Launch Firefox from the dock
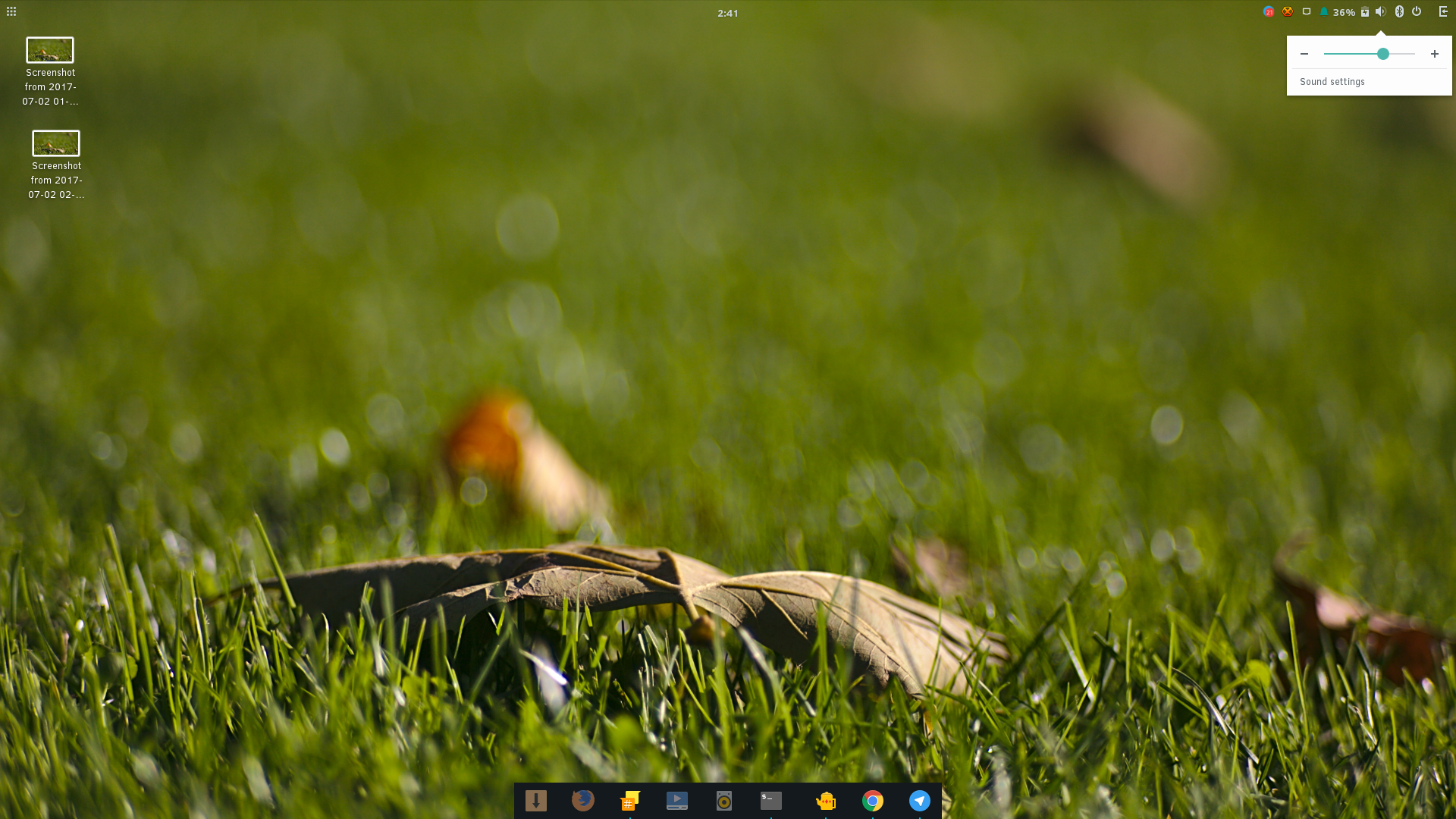This screenshot has width=1456, height=819. pyautogui.click(x=583, y=801)
